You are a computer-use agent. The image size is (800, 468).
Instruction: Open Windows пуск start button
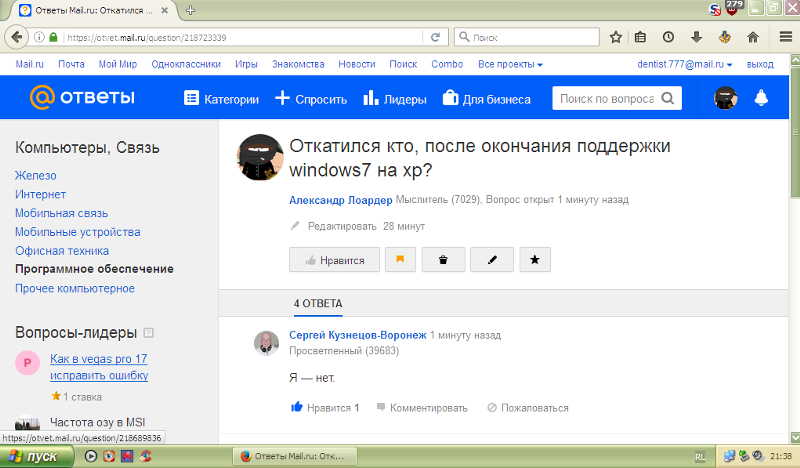click(x=36, y=456)
